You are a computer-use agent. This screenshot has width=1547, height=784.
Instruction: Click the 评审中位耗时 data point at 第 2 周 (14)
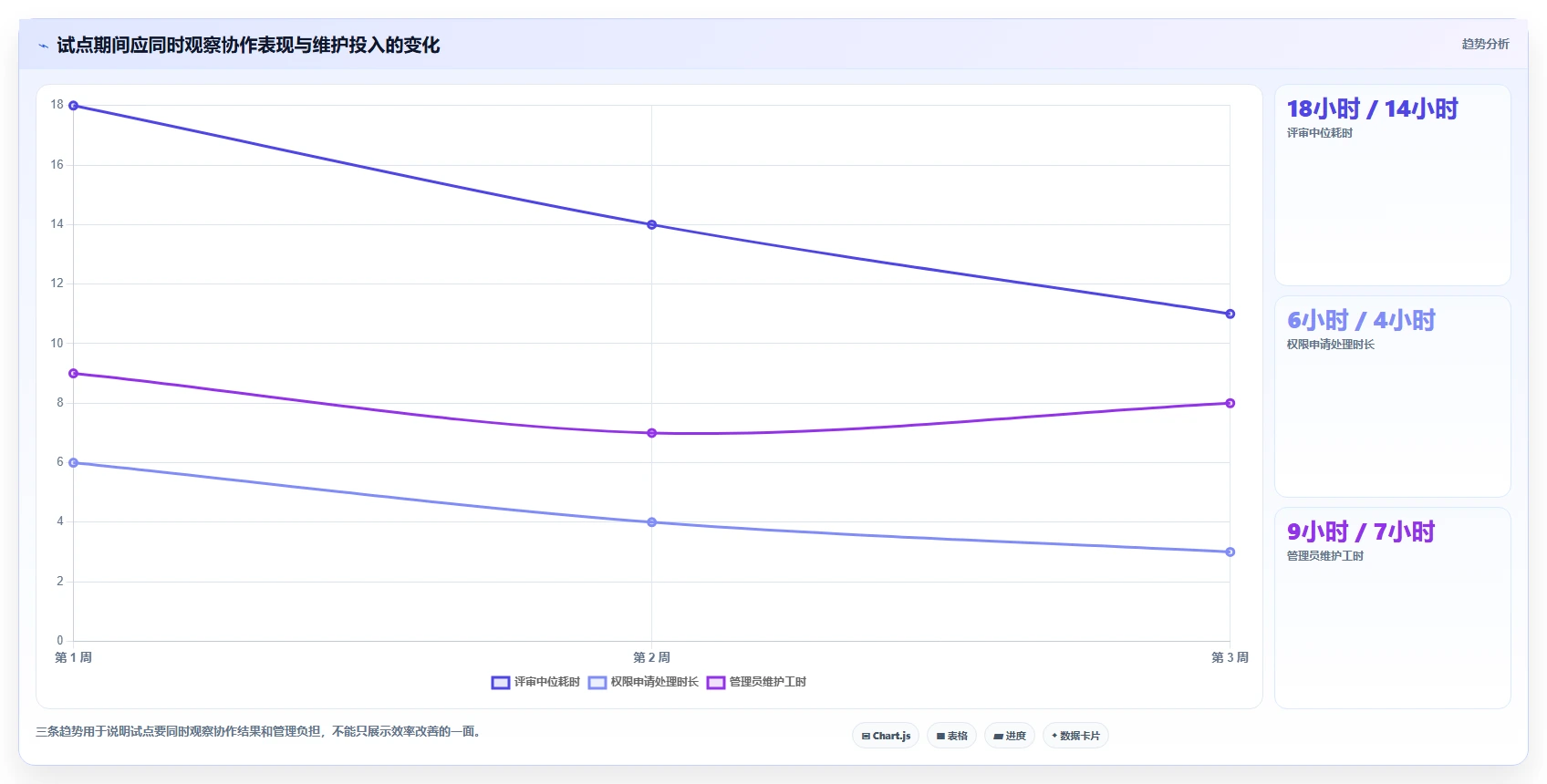tap(651, 224)
